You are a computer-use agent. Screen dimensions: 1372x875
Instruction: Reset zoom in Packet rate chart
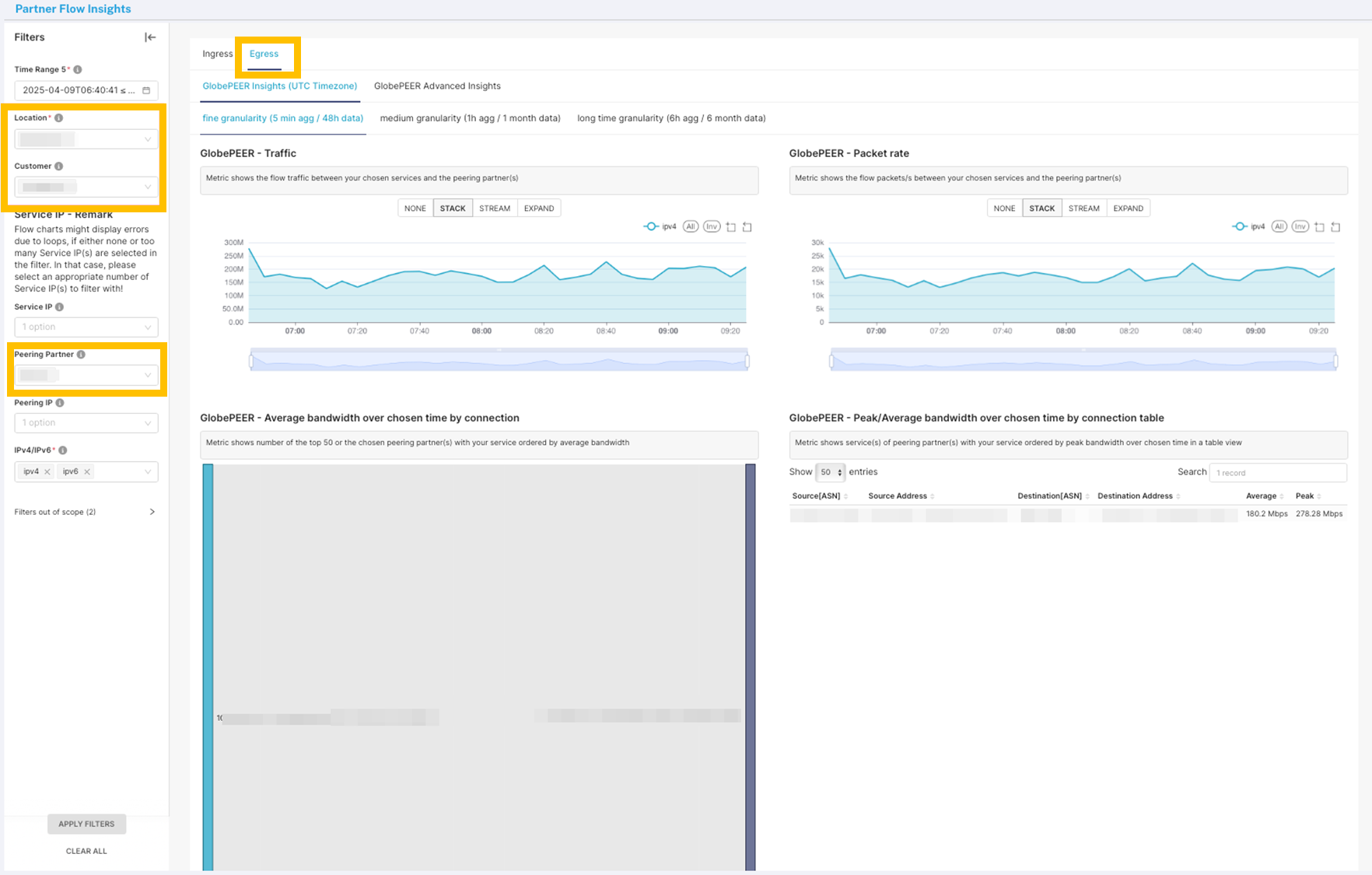click(x=1336, y=226)
